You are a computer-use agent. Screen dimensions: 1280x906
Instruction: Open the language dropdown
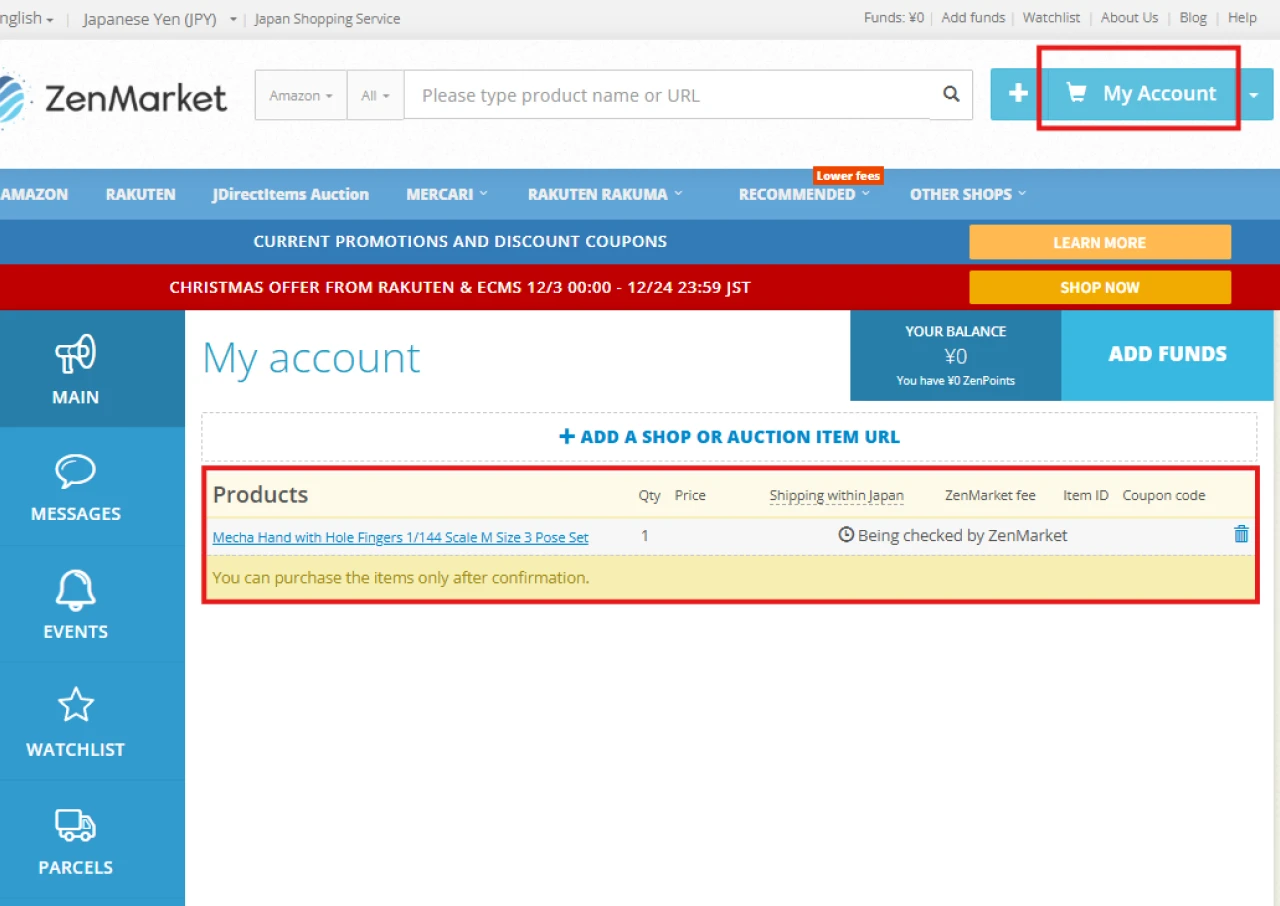[x=26, y=18]
